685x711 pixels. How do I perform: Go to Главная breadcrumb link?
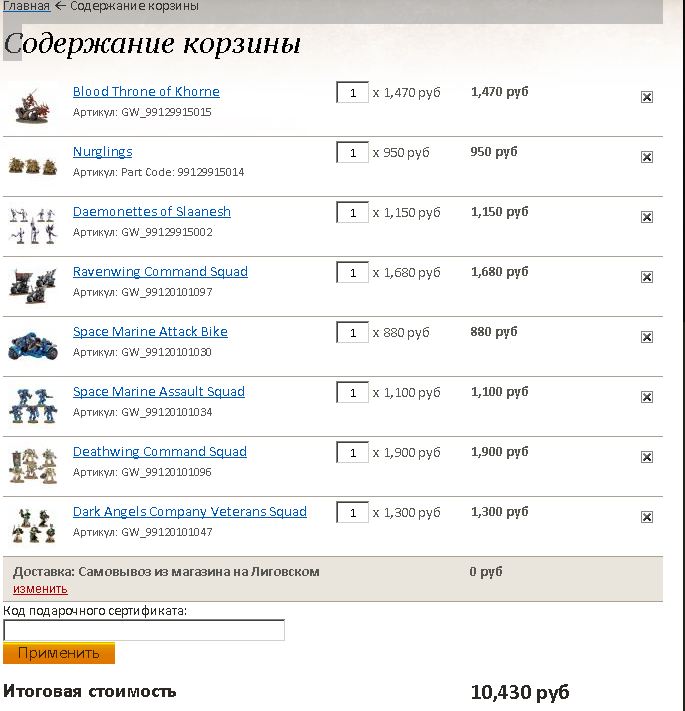point(26,6)
